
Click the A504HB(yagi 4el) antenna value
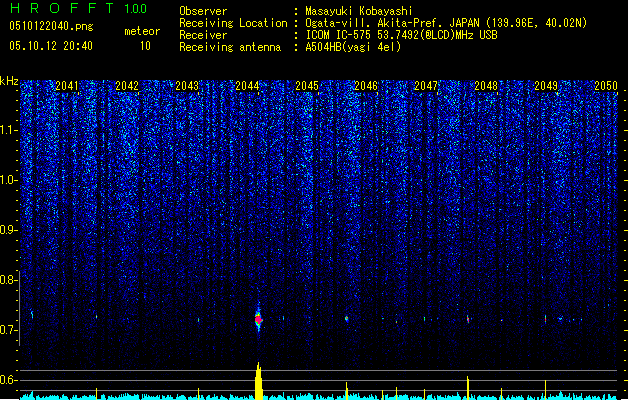click(353, 47)
